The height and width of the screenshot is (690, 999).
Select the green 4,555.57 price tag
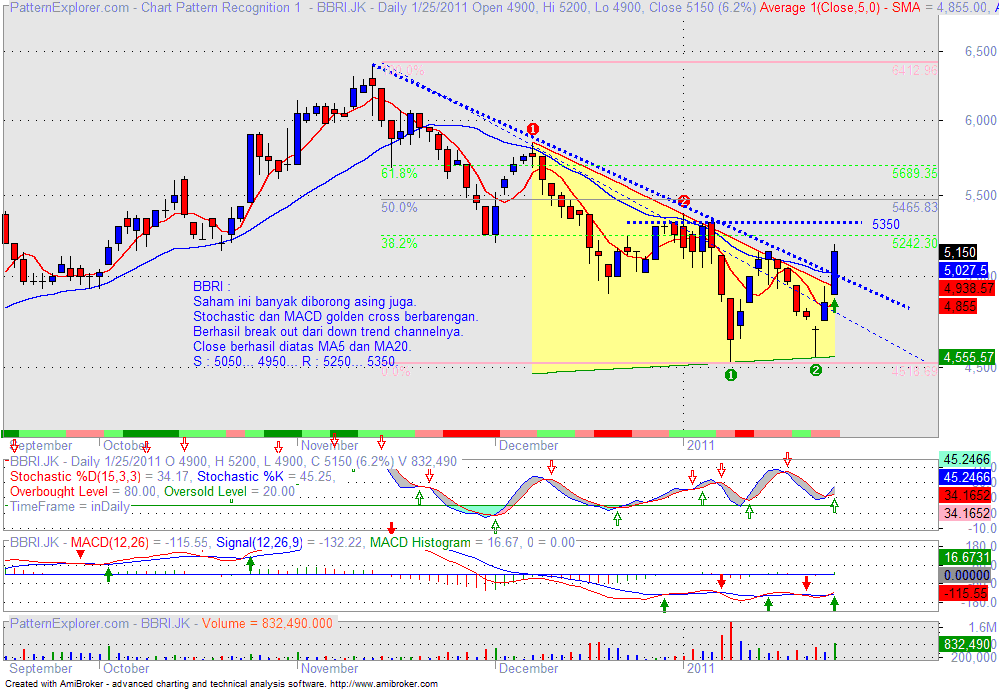(967, 357)
